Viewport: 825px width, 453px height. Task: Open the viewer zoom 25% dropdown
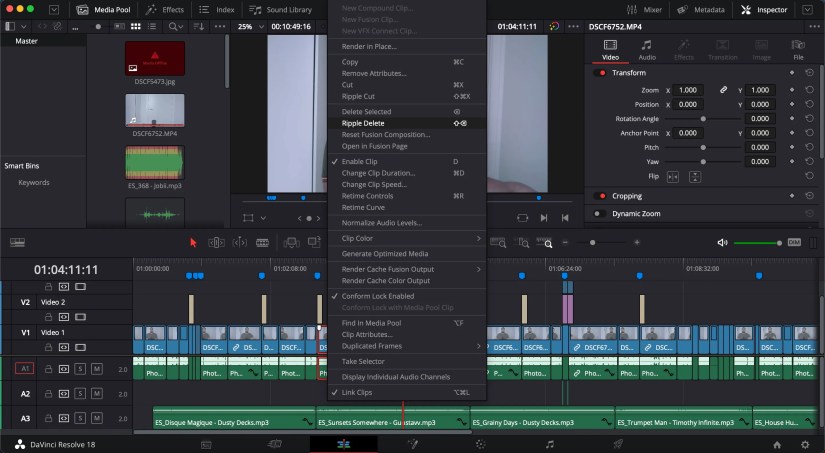tap(251, 26)
